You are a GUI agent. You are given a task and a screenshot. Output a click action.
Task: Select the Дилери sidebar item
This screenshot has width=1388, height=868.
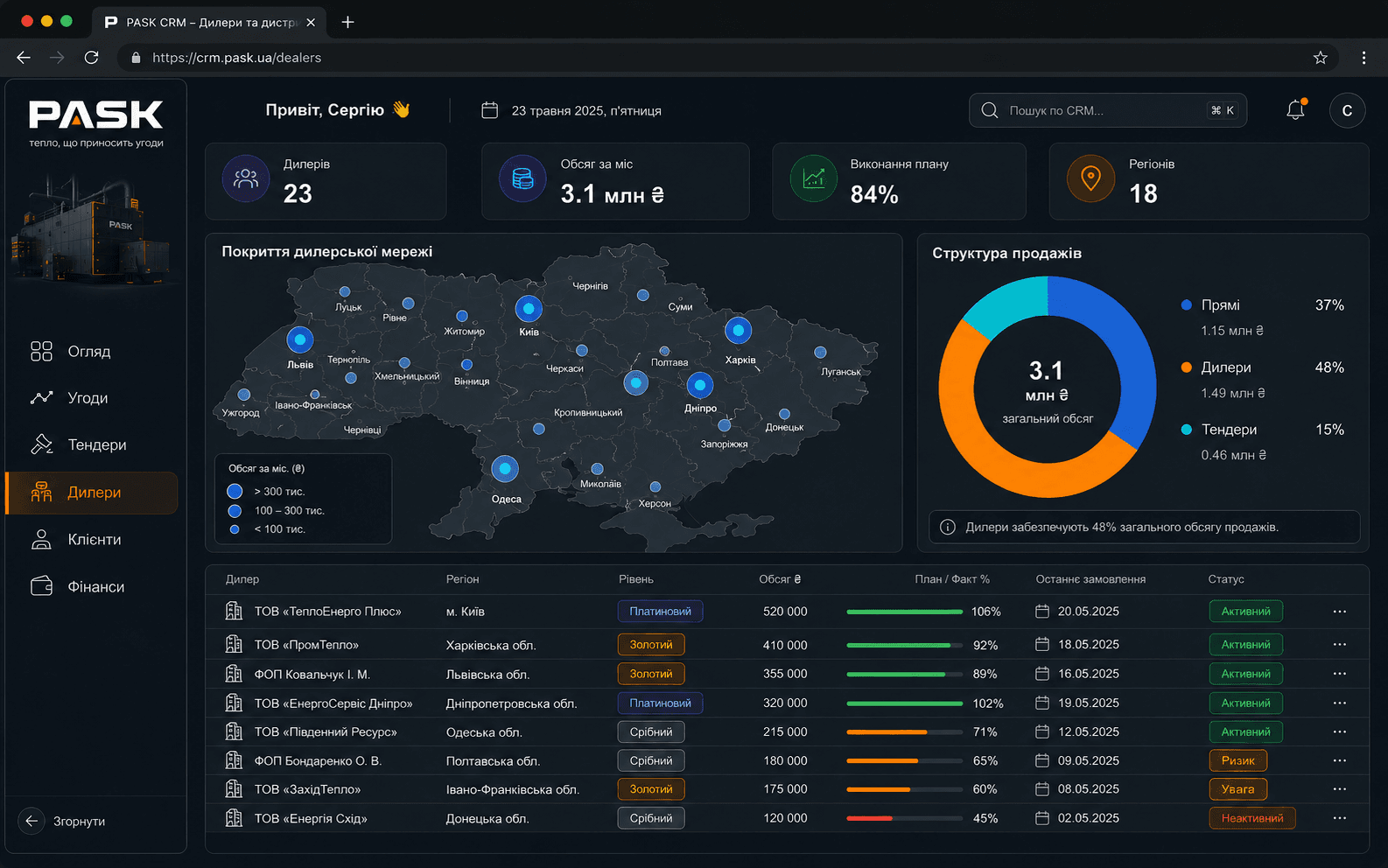pos(92,493)
